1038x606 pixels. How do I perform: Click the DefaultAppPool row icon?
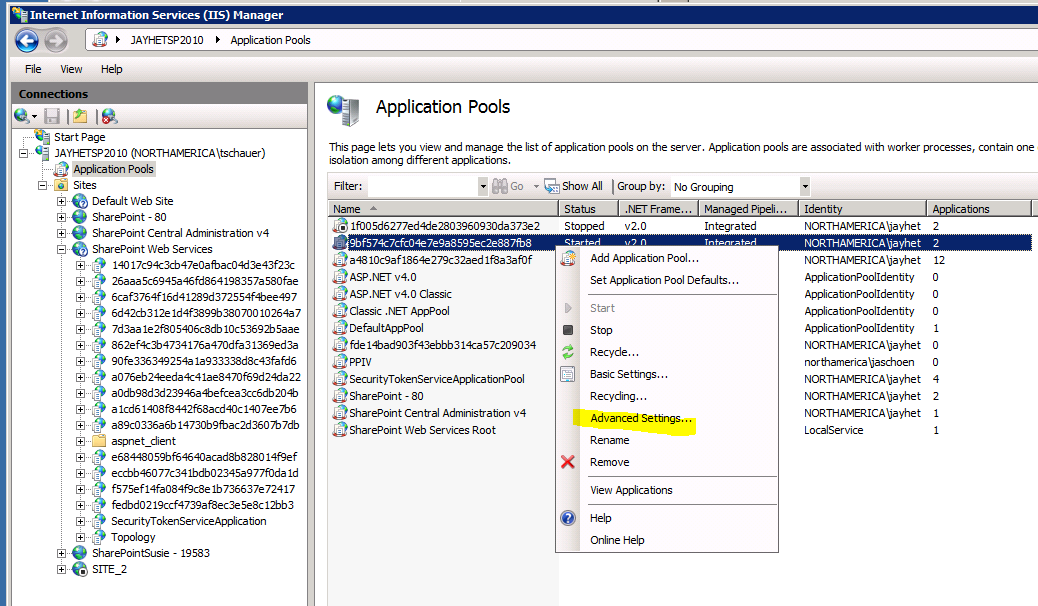click(340, 328)
